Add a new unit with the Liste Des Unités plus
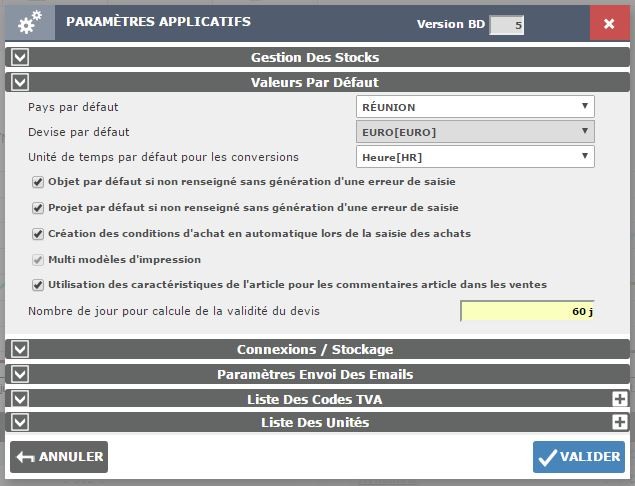The height and width of the screenshot is (486, 635). (x=620, y=422)
